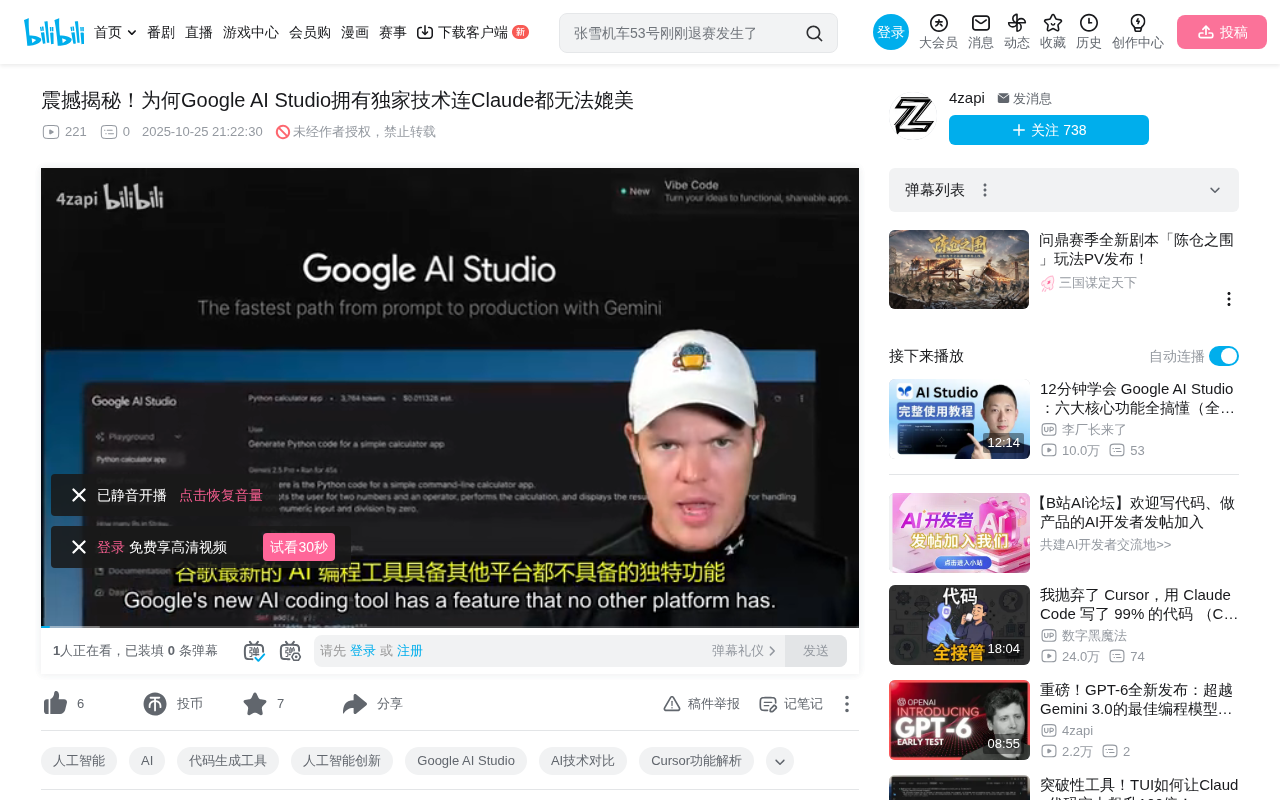Screen dimensions: 1280x800
Task: Toggle 自动连播 autoplay switch
Action: (x=1224, y=356)
